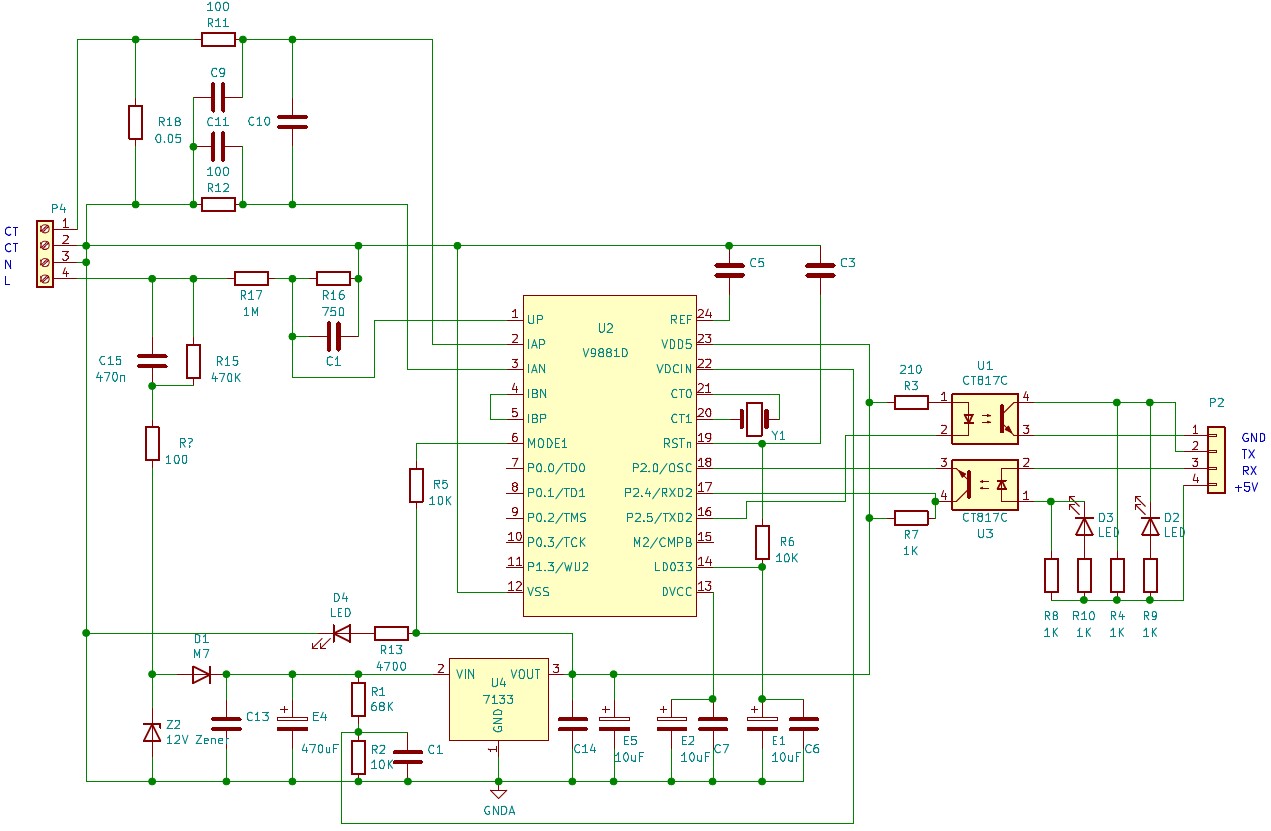Select the crystal oscillator Y1
The image size is (1271, 831).
coord(755,418)
